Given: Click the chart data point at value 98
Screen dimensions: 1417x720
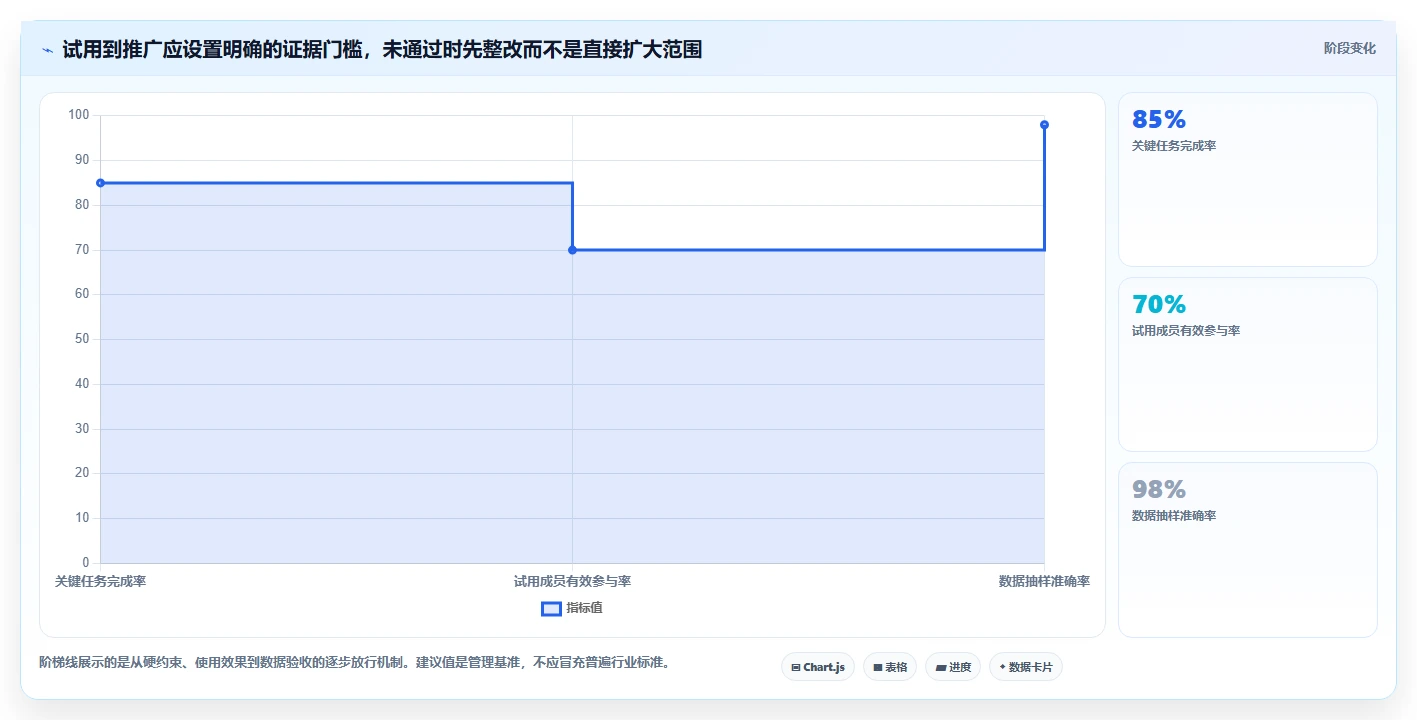Looking at the screenshot, I should tap(1044, 125).
